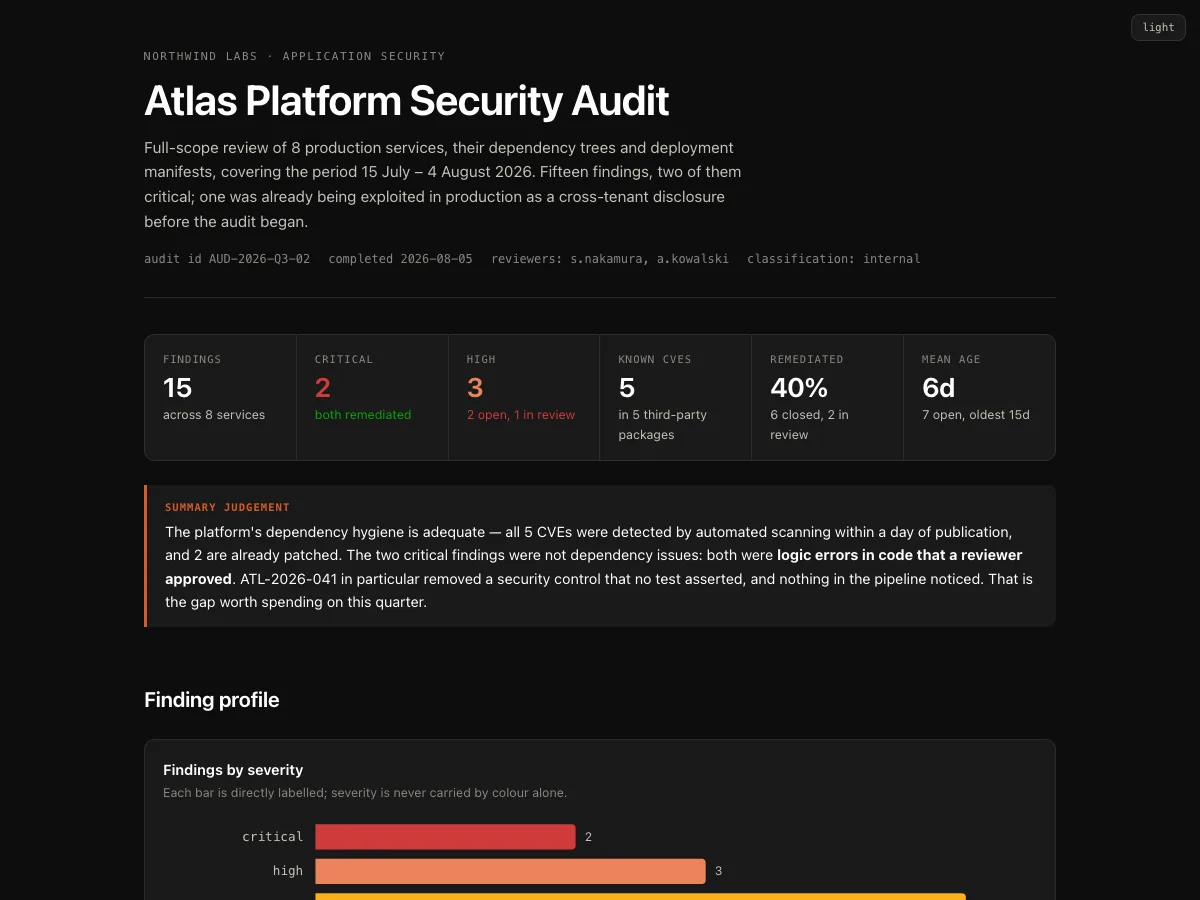Click '2 open, 1 in review' text
Viewport: 1200px width, 900px height.
[x=521, y=415]
